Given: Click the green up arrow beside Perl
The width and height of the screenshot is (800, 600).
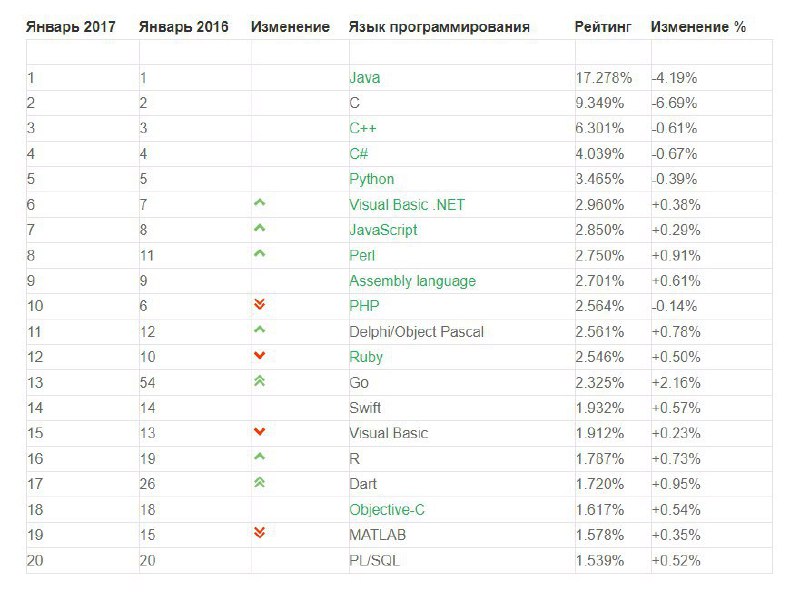Looking at the screenshot, I should 259,253.
